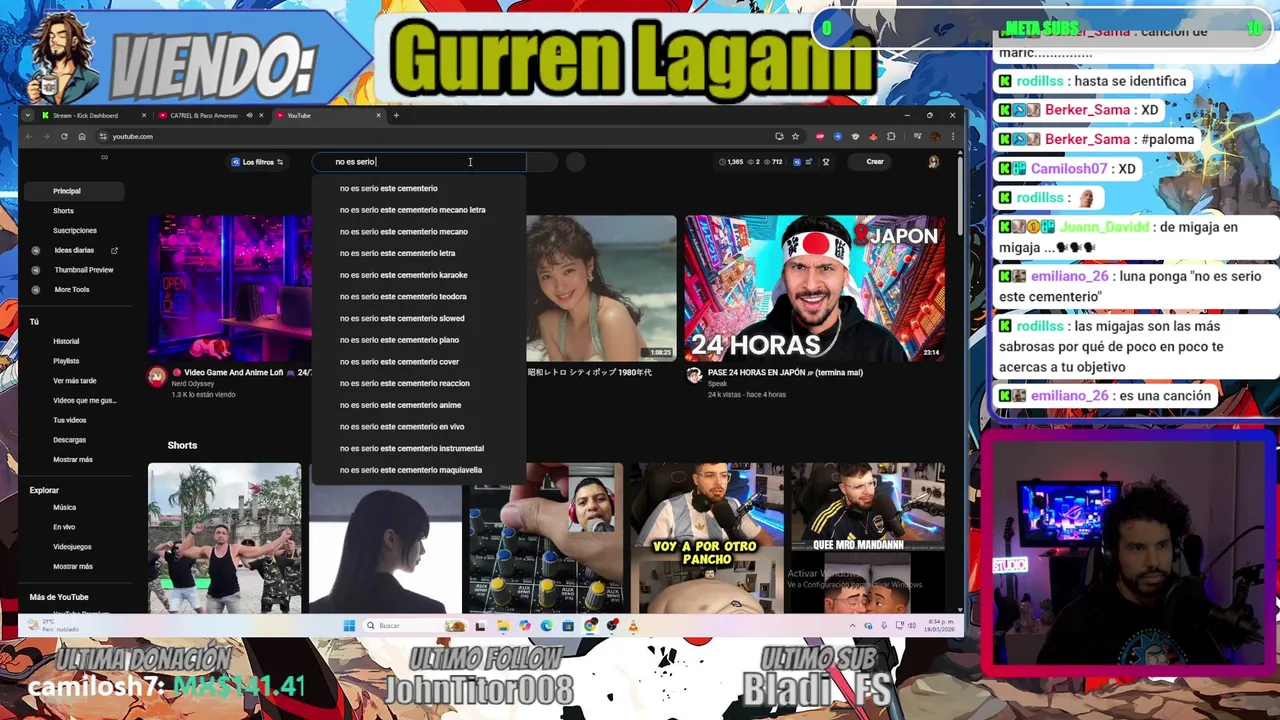
Task: Expand Mostrar más under Videojuegos
Action: [75, 567]
